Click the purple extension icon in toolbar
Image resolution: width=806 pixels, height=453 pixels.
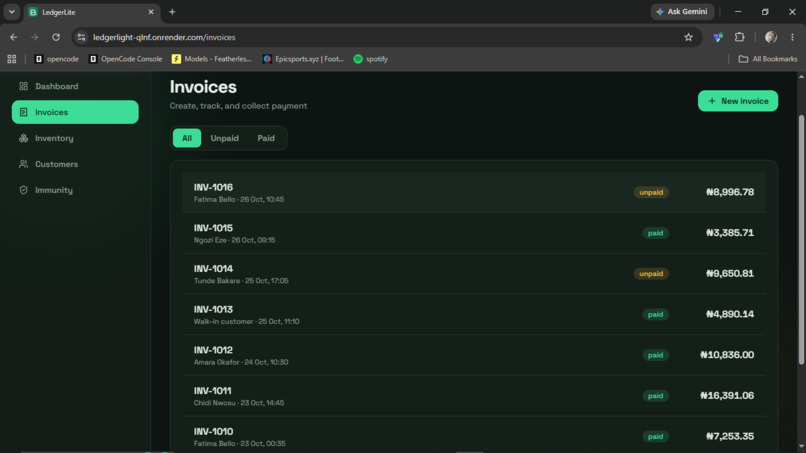[x=718, y=37]
